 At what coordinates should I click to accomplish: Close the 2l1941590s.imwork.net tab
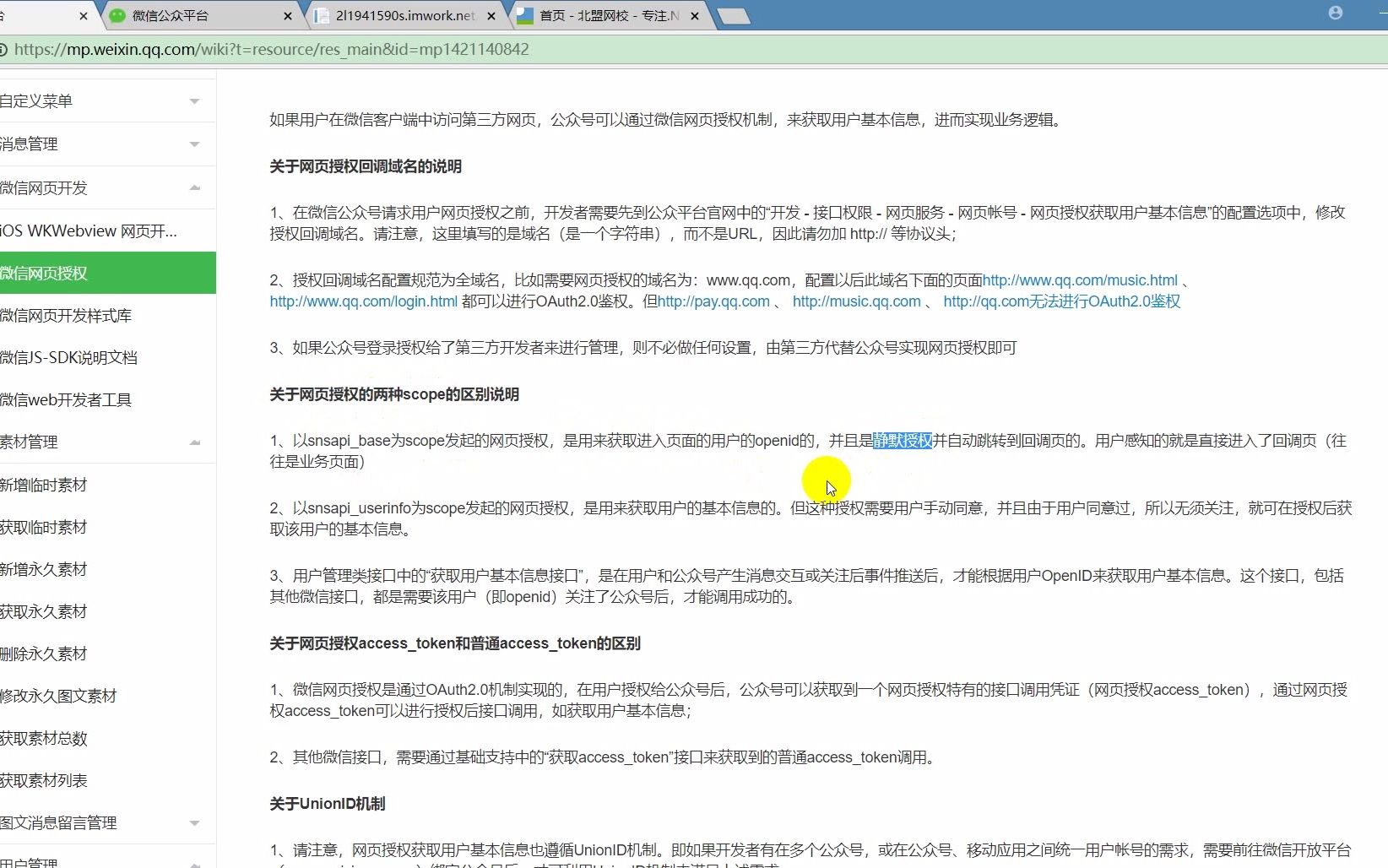[x=491, y=16]
